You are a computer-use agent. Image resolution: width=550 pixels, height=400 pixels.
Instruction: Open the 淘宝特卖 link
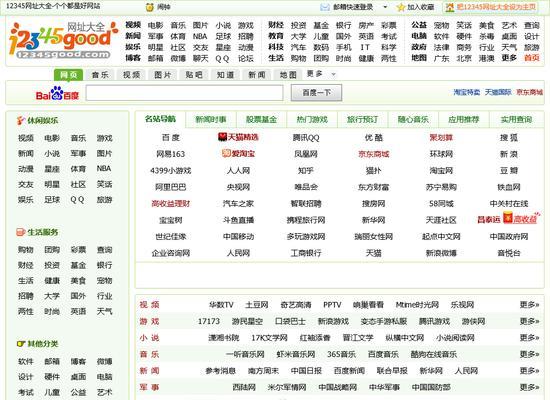pyautogui.click(x=467, y=92)
